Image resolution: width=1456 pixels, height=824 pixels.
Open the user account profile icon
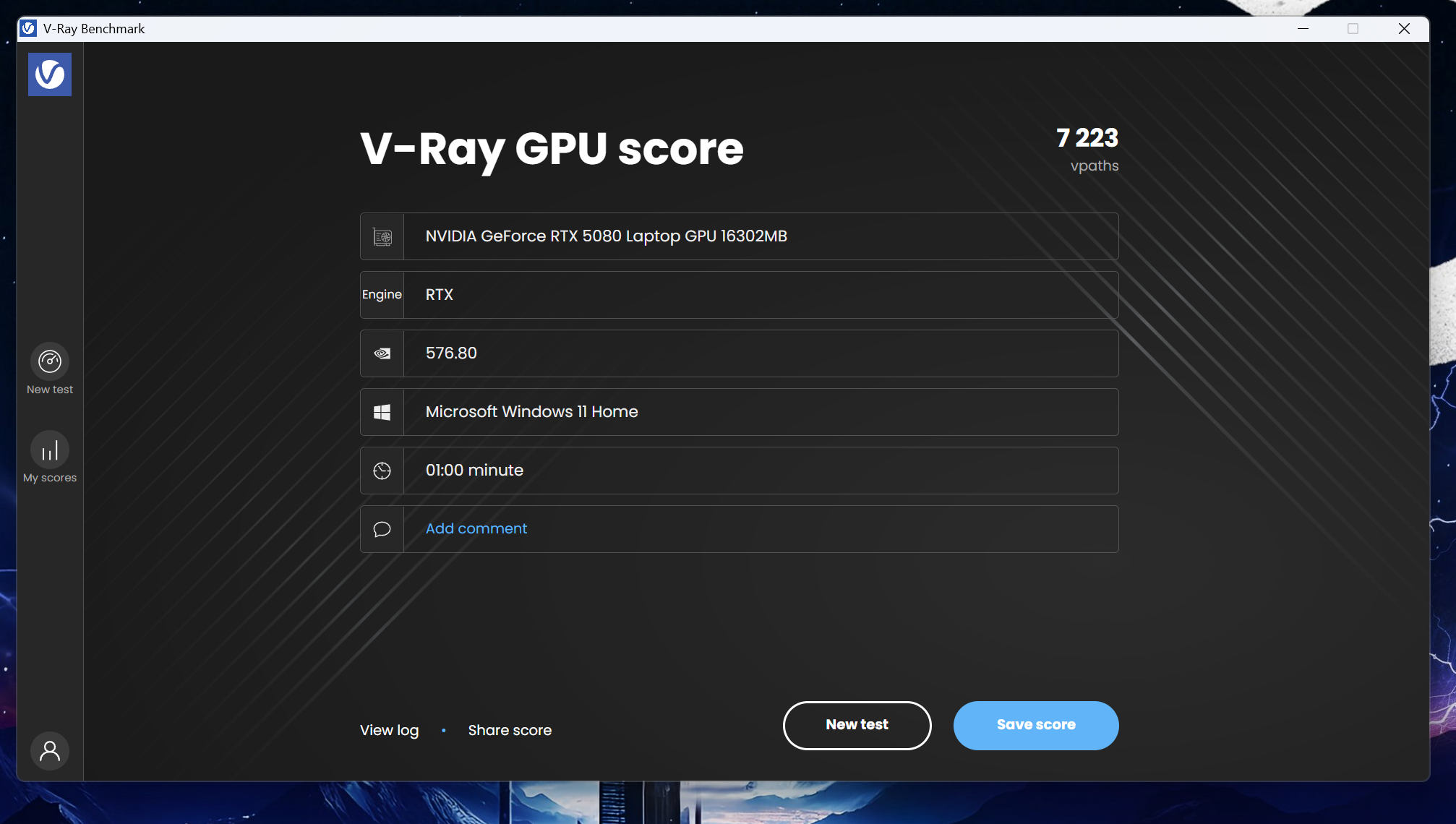tap(50, 751)
